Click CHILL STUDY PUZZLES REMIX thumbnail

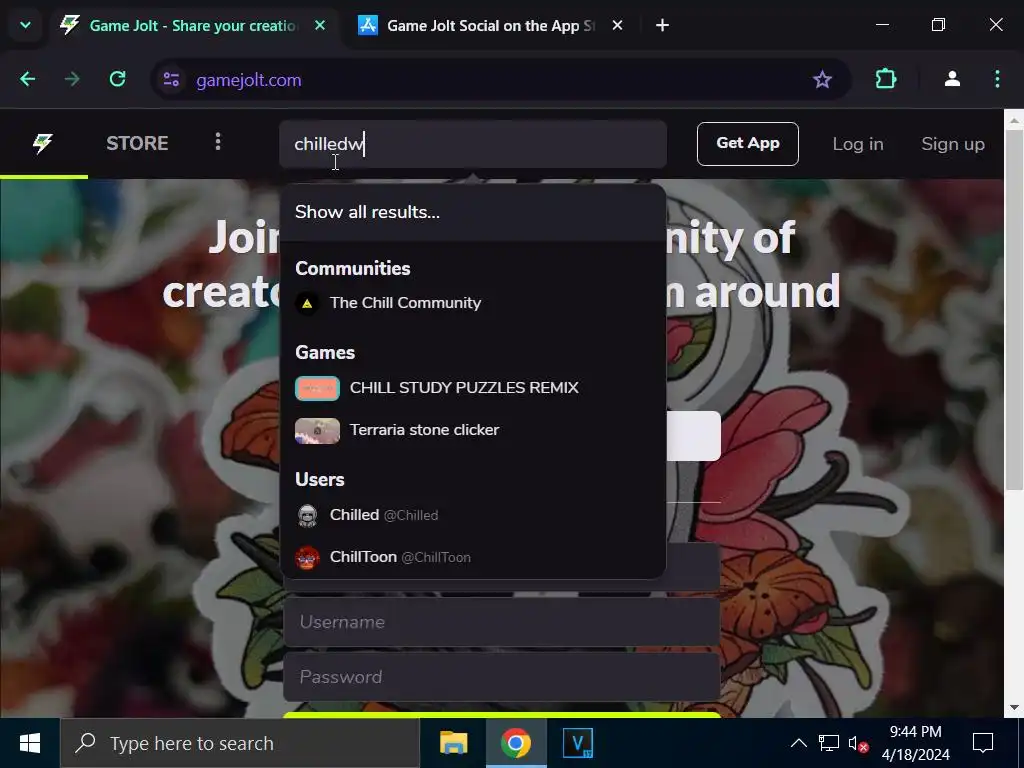tap(317, 389)
